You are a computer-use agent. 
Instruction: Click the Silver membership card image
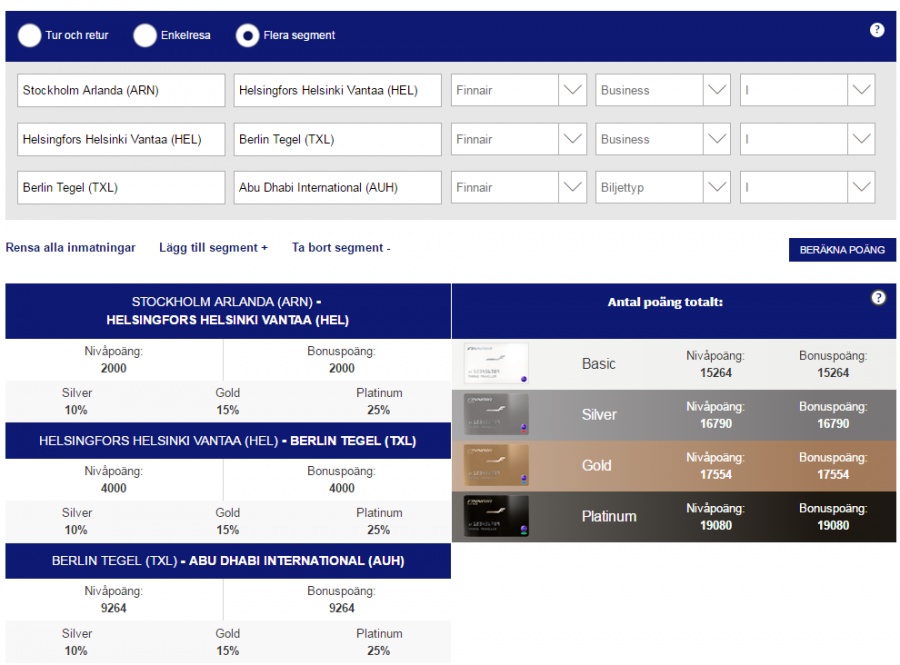click(x=497, y=414)
